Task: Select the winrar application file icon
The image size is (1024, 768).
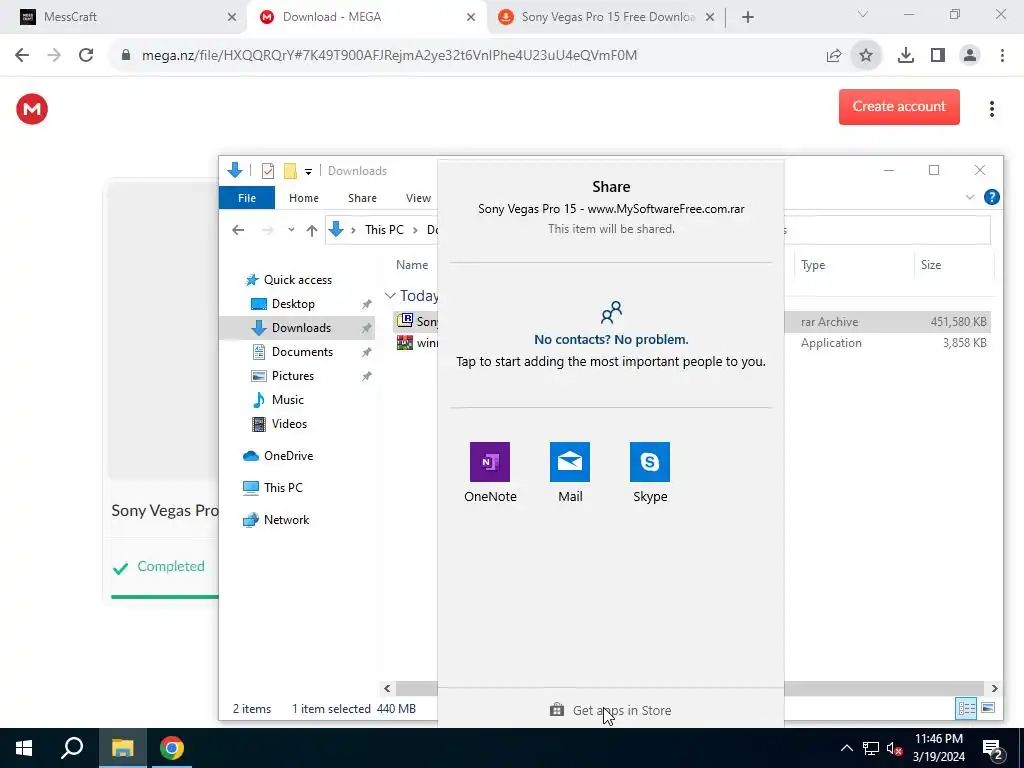Action: pos(405,343)
